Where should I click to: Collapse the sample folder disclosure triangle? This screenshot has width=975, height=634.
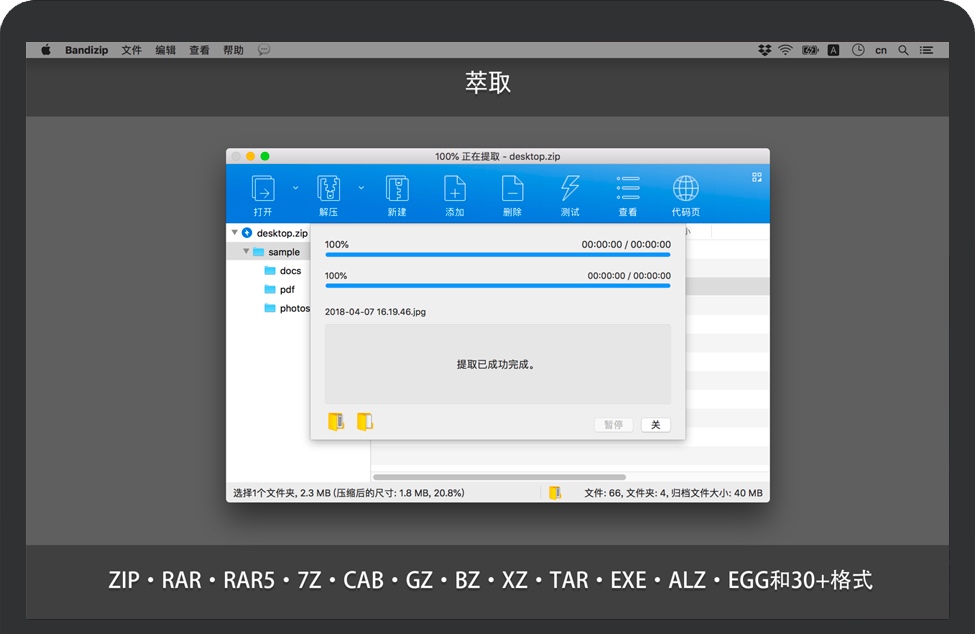[x=246, y=252]
